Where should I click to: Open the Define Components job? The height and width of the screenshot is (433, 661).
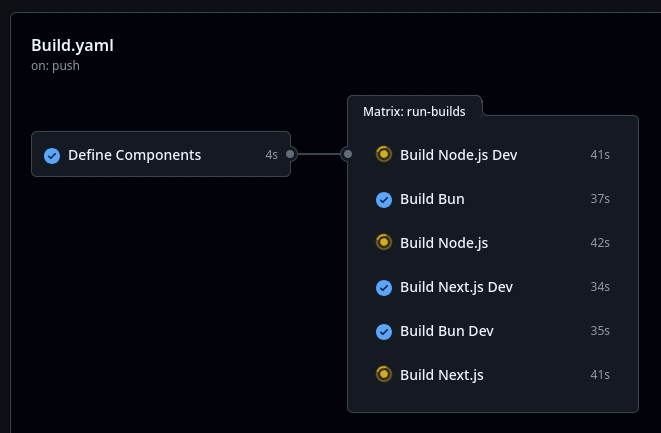click(161, 154)
